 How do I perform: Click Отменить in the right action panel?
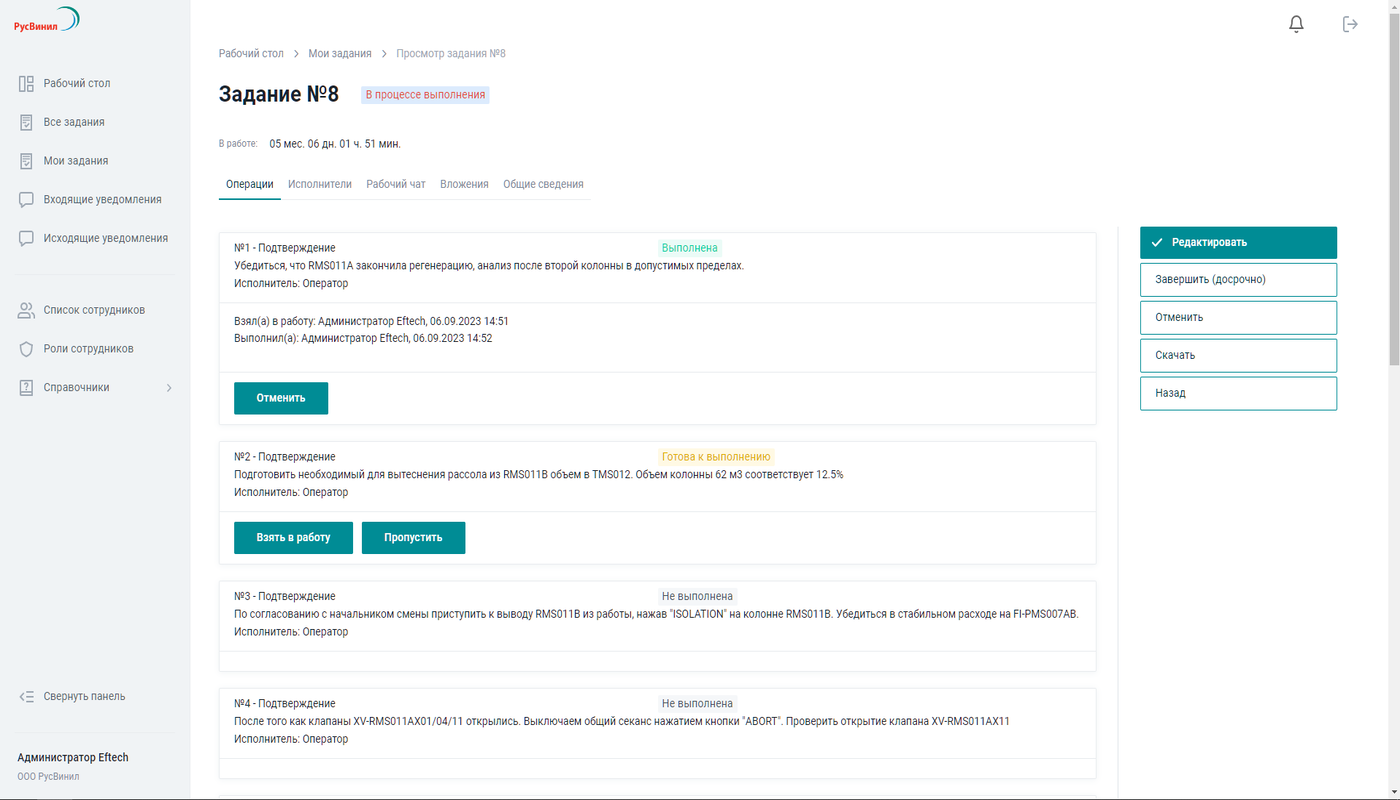pos(1238,318)
